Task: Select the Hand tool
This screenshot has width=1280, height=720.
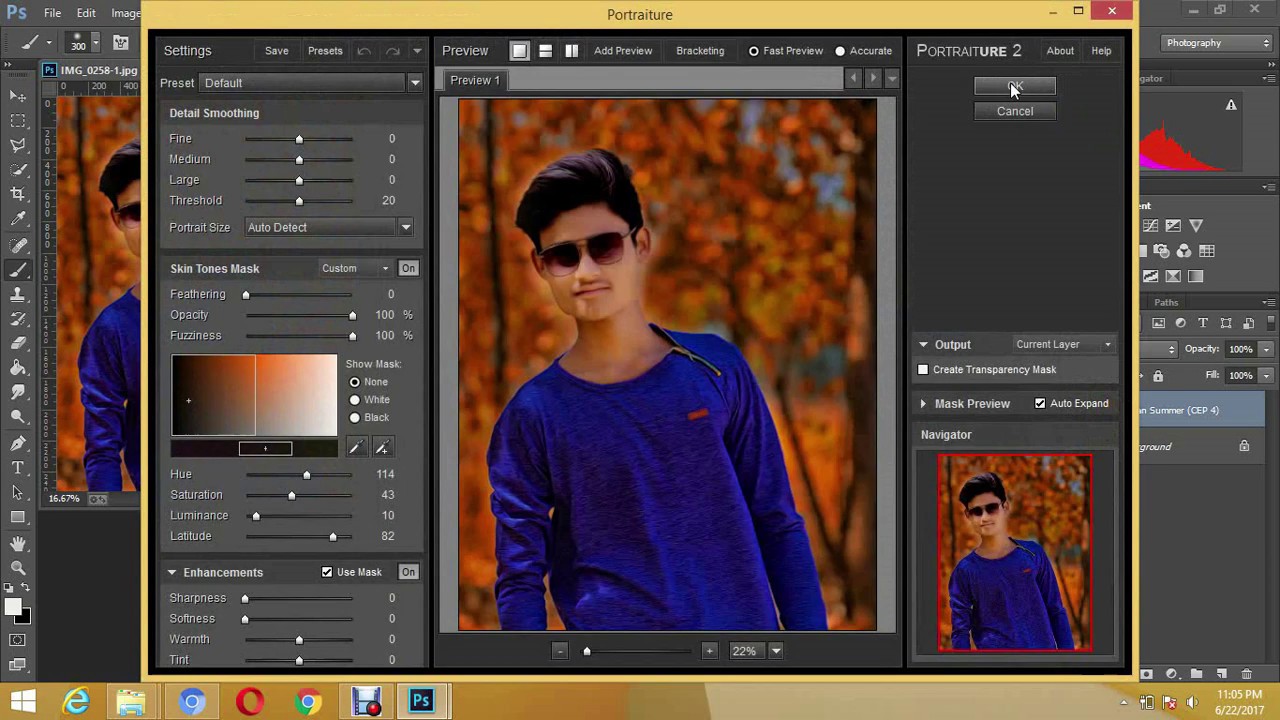Action: point(18,544)
